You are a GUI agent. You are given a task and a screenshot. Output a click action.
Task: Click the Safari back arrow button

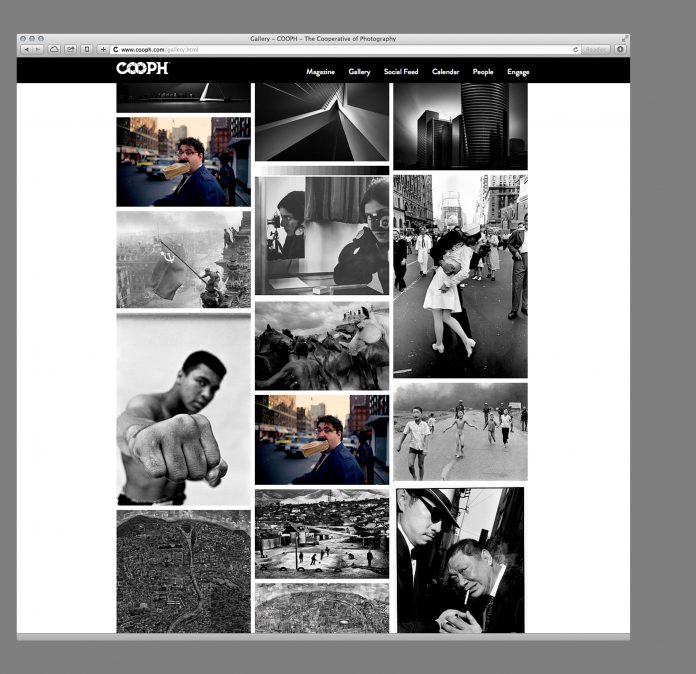click(26, 49)
